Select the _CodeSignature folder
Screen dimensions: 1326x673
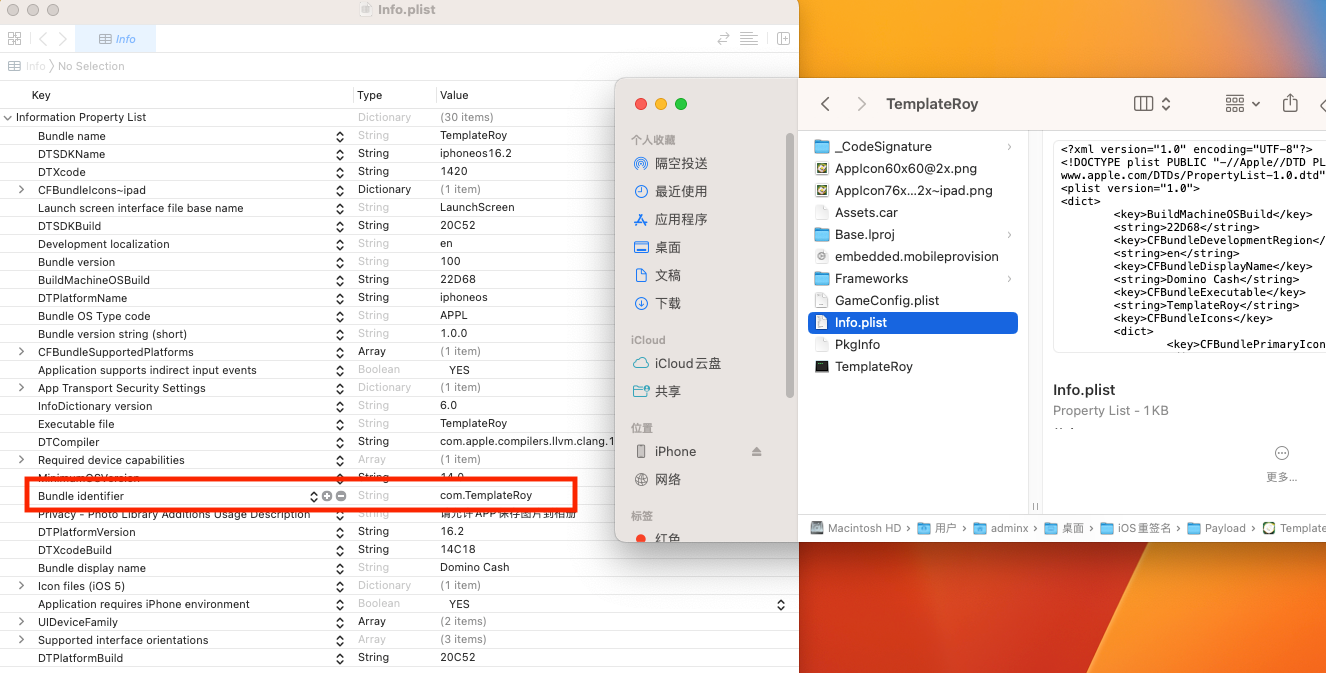pos(912,146)
